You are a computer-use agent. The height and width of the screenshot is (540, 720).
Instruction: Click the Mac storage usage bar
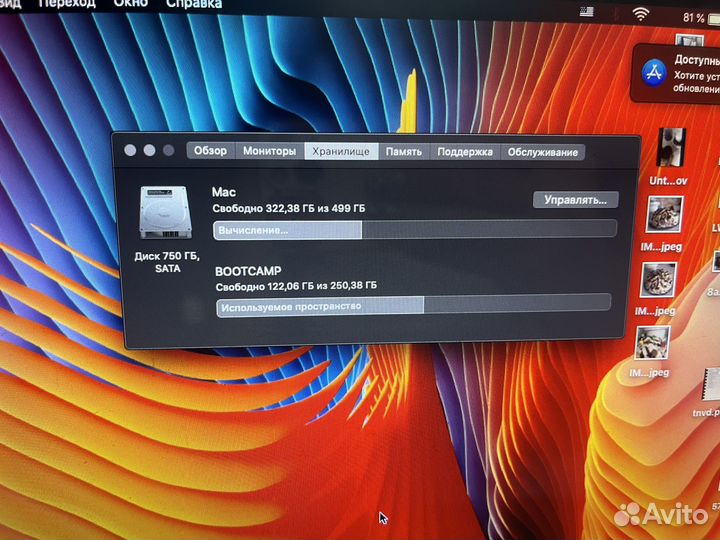coord(415,230)
